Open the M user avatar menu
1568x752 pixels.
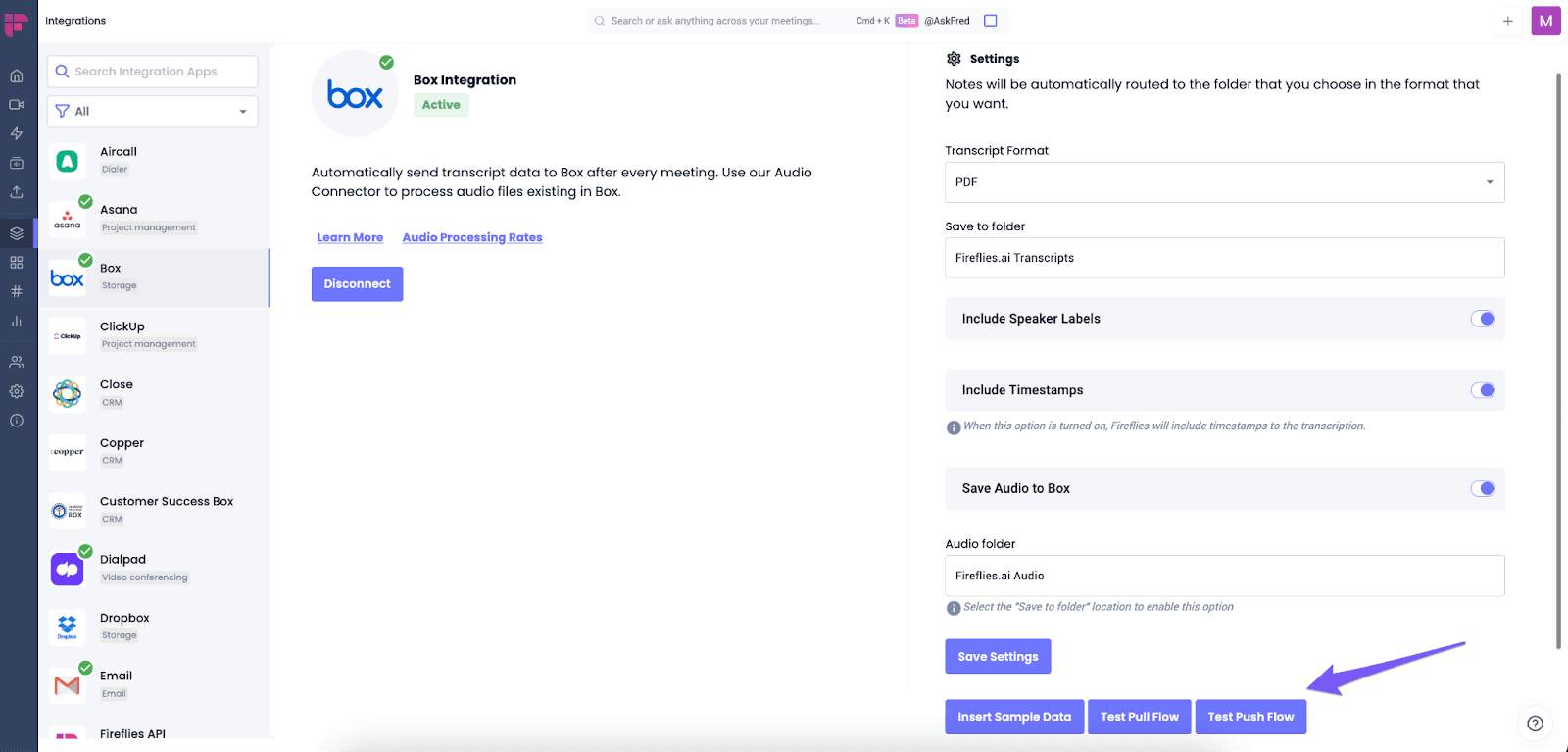pyautogui.click(x=1545, y=21)
